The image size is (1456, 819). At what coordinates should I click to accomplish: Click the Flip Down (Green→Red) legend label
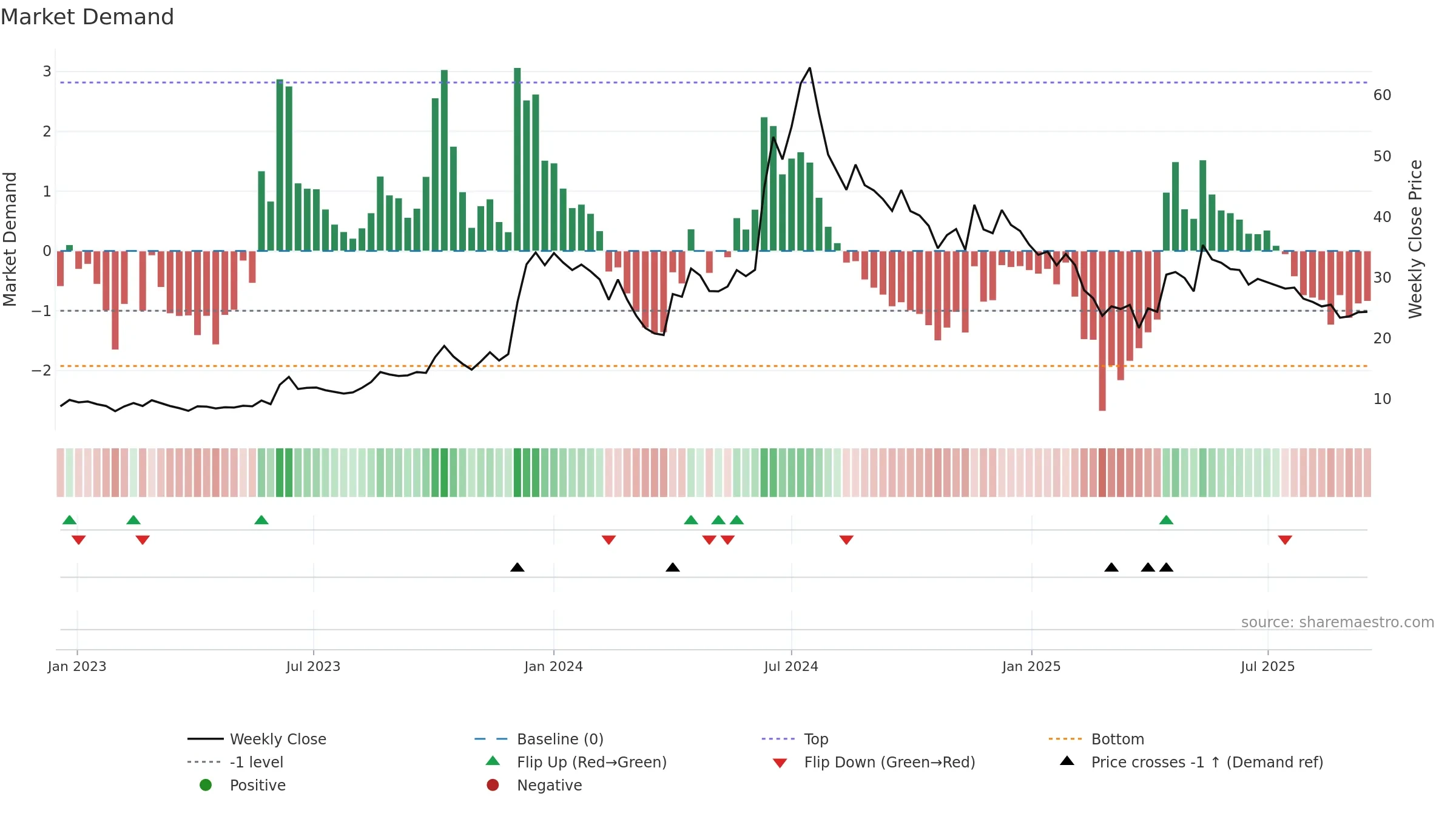(889, 762)
